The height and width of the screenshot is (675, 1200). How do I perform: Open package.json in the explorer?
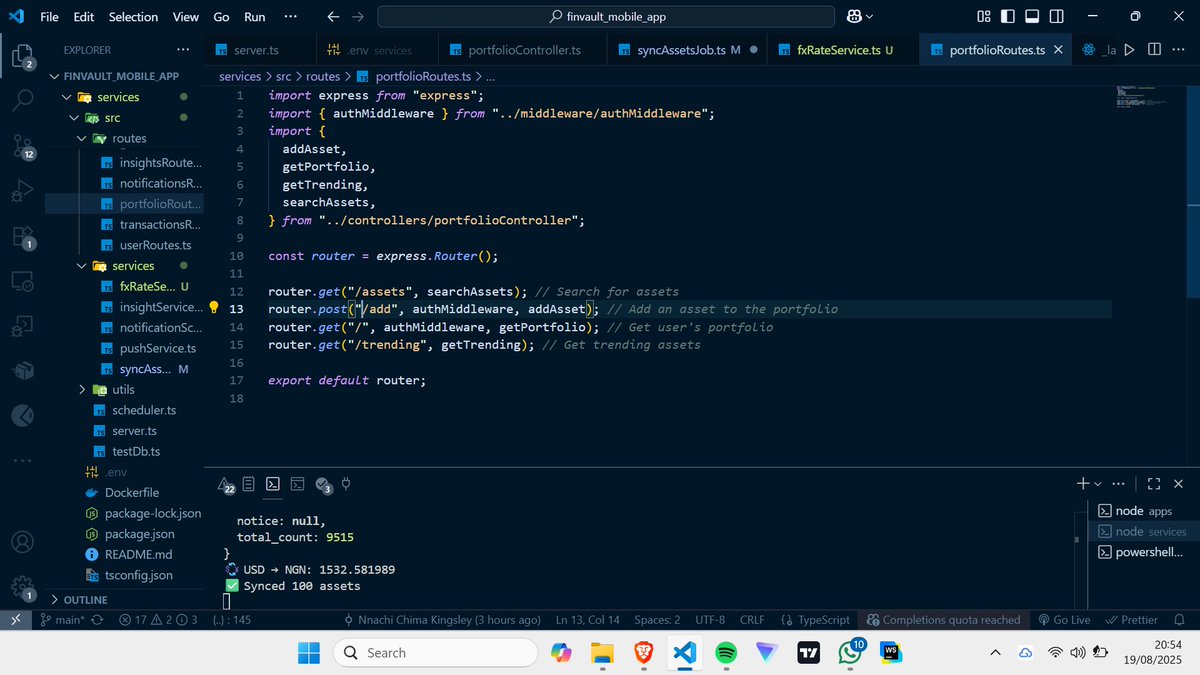(139, 534)
